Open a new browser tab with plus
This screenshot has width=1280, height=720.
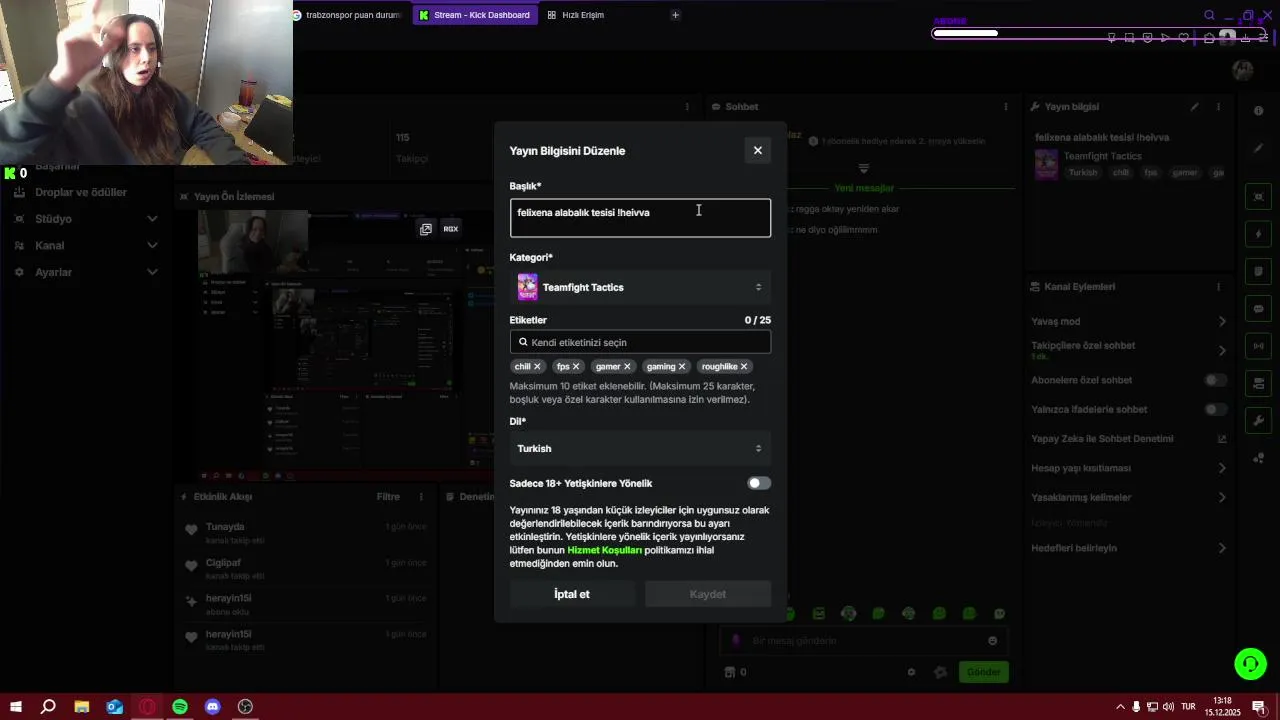coord(675,15)
